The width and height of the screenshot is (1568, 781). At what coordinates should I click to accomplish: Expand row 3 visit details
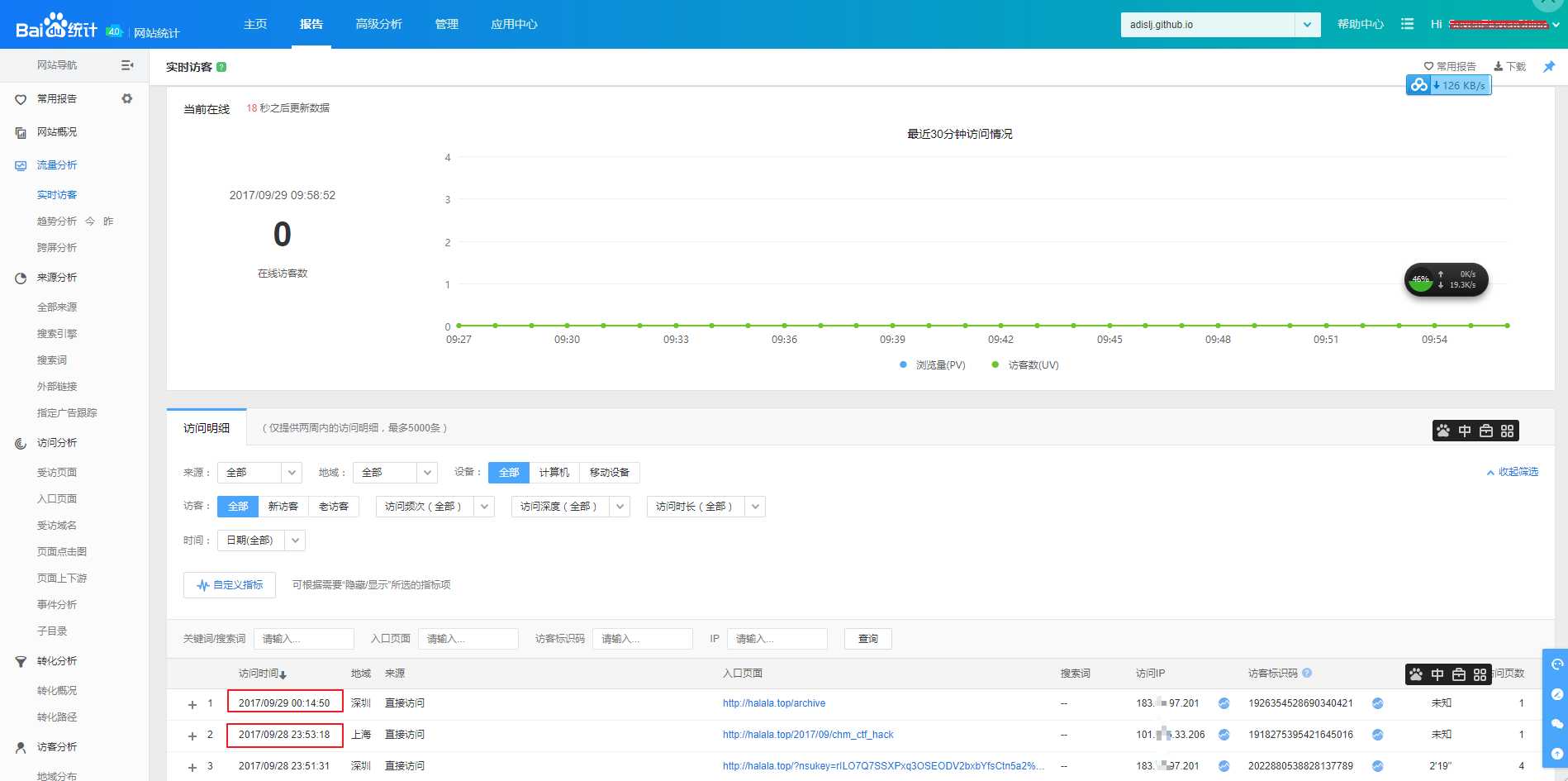click(x=192, y=767)
